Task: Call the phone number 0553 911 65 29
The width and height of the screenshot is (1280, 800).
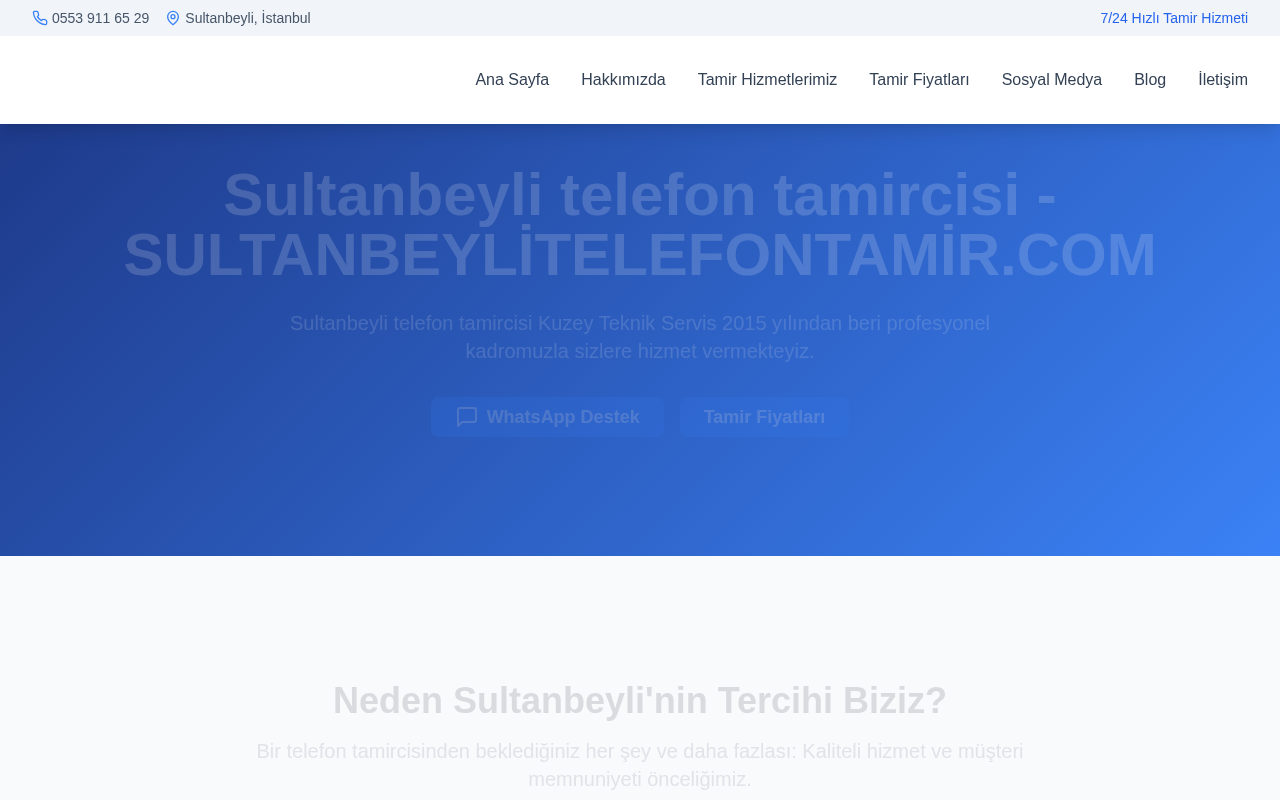Action: pyautogui.click(x=100, y=18)
